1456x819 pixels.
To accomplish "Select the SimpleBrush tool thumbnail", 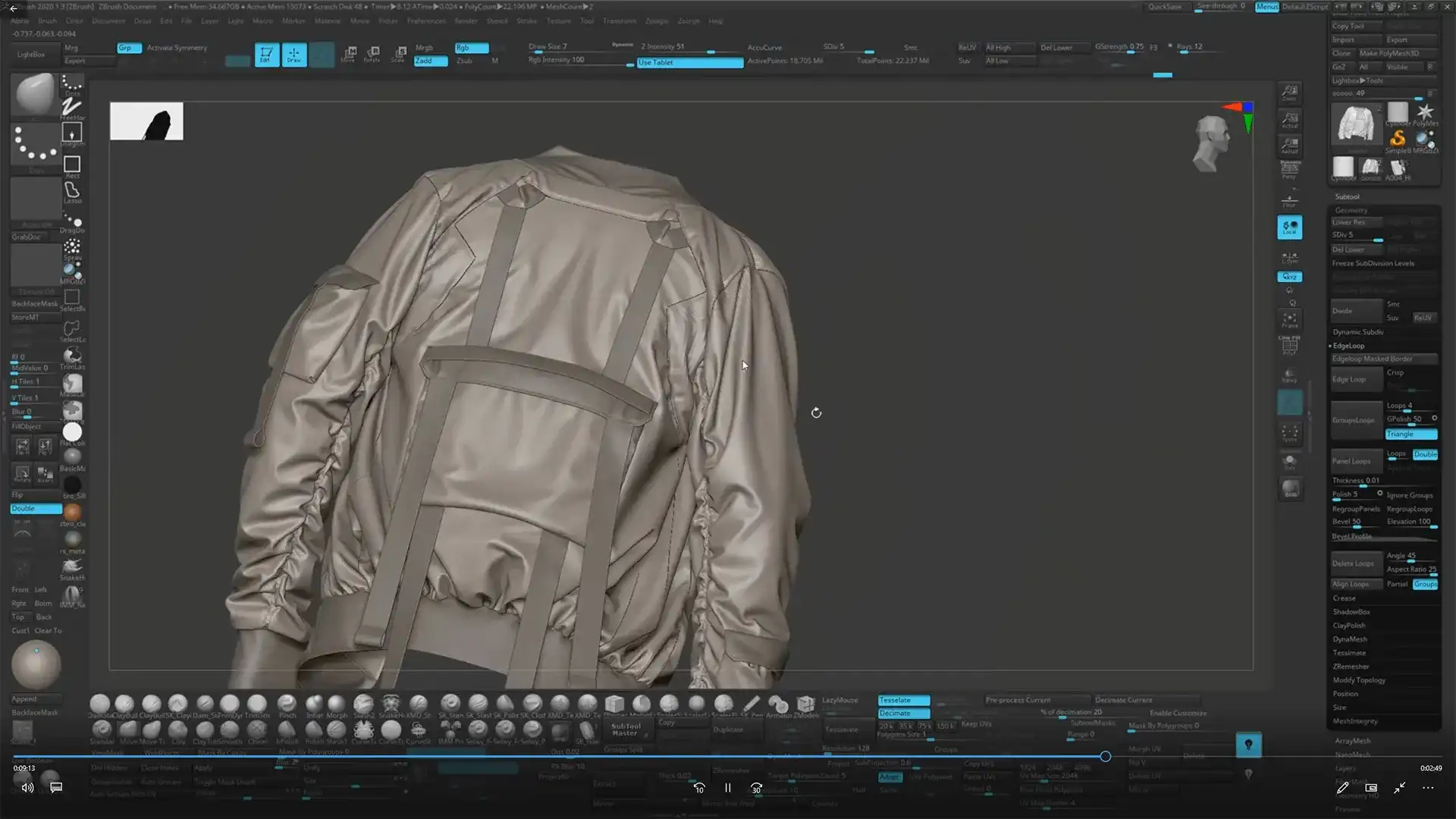I will pyautogui.click(x=1398, y=140).
